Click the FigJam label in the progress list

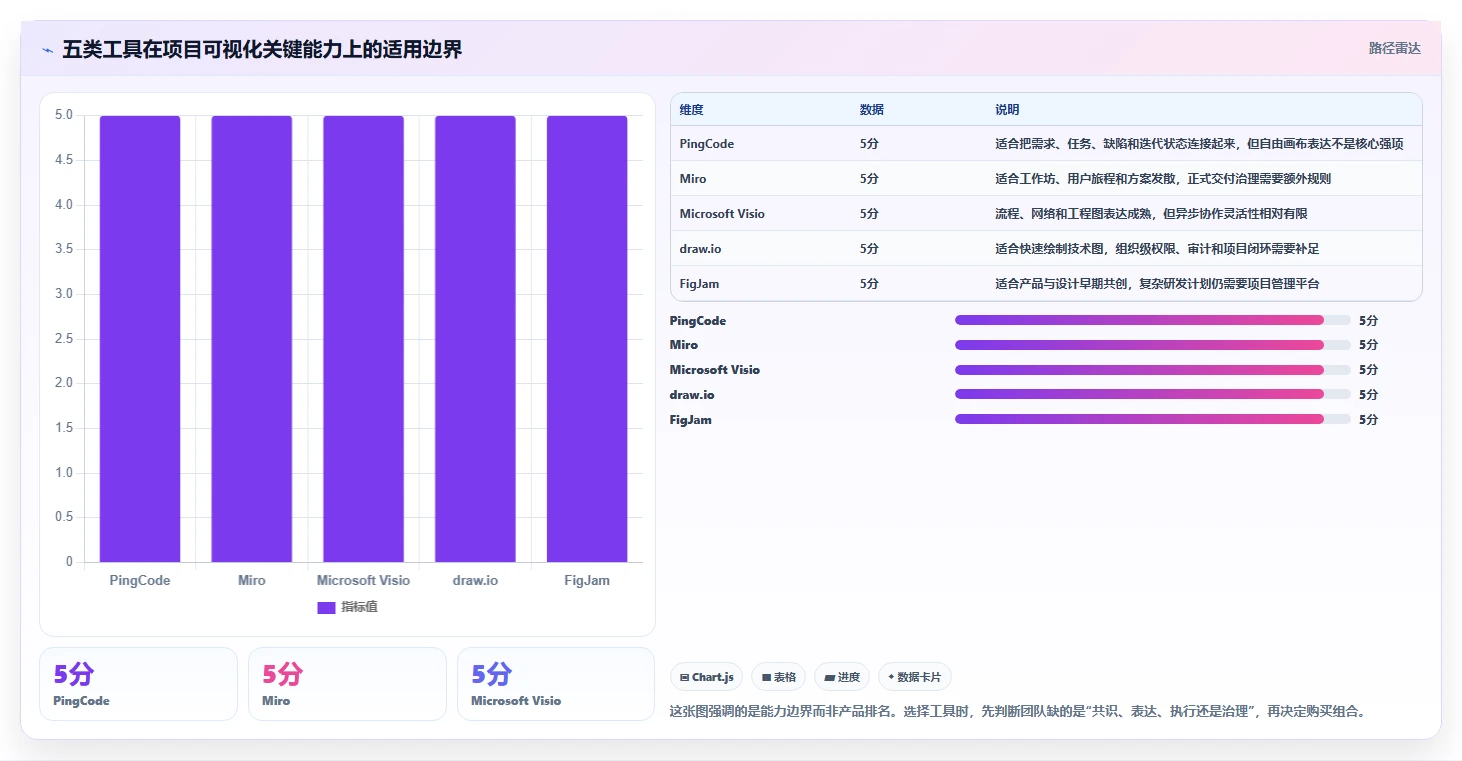coord(691,420)
